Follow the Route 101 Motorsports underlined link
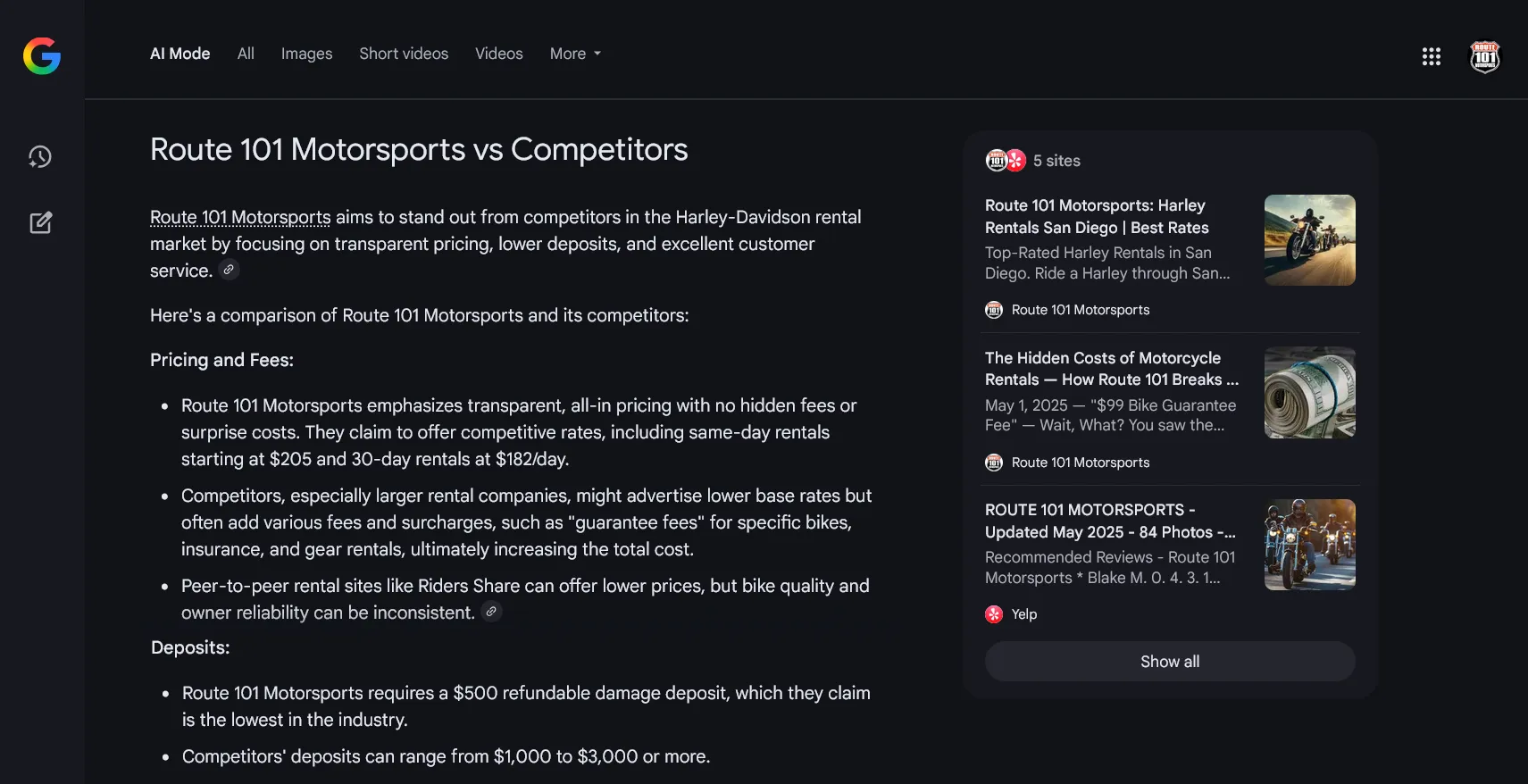1528x784 pixels. 240,217
